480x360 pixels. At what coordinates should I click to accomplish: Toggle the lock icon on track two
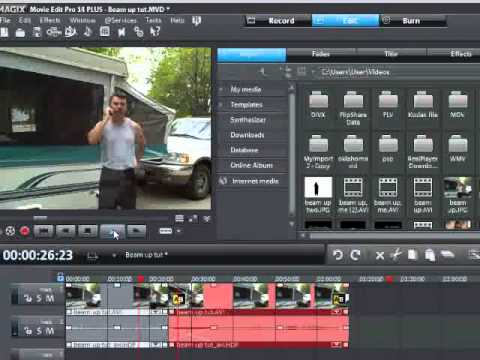click(x=28, y=331)
